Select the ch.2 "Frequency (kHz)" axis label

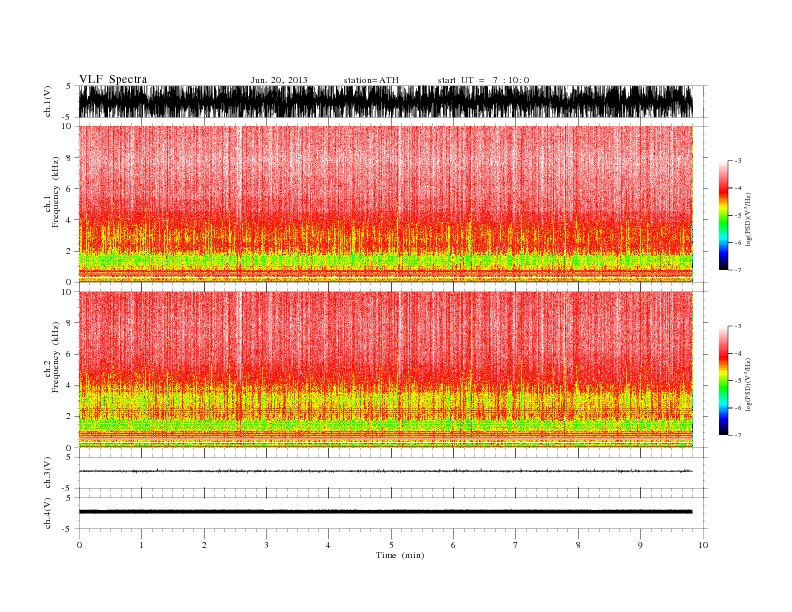(x=55, y=357)
